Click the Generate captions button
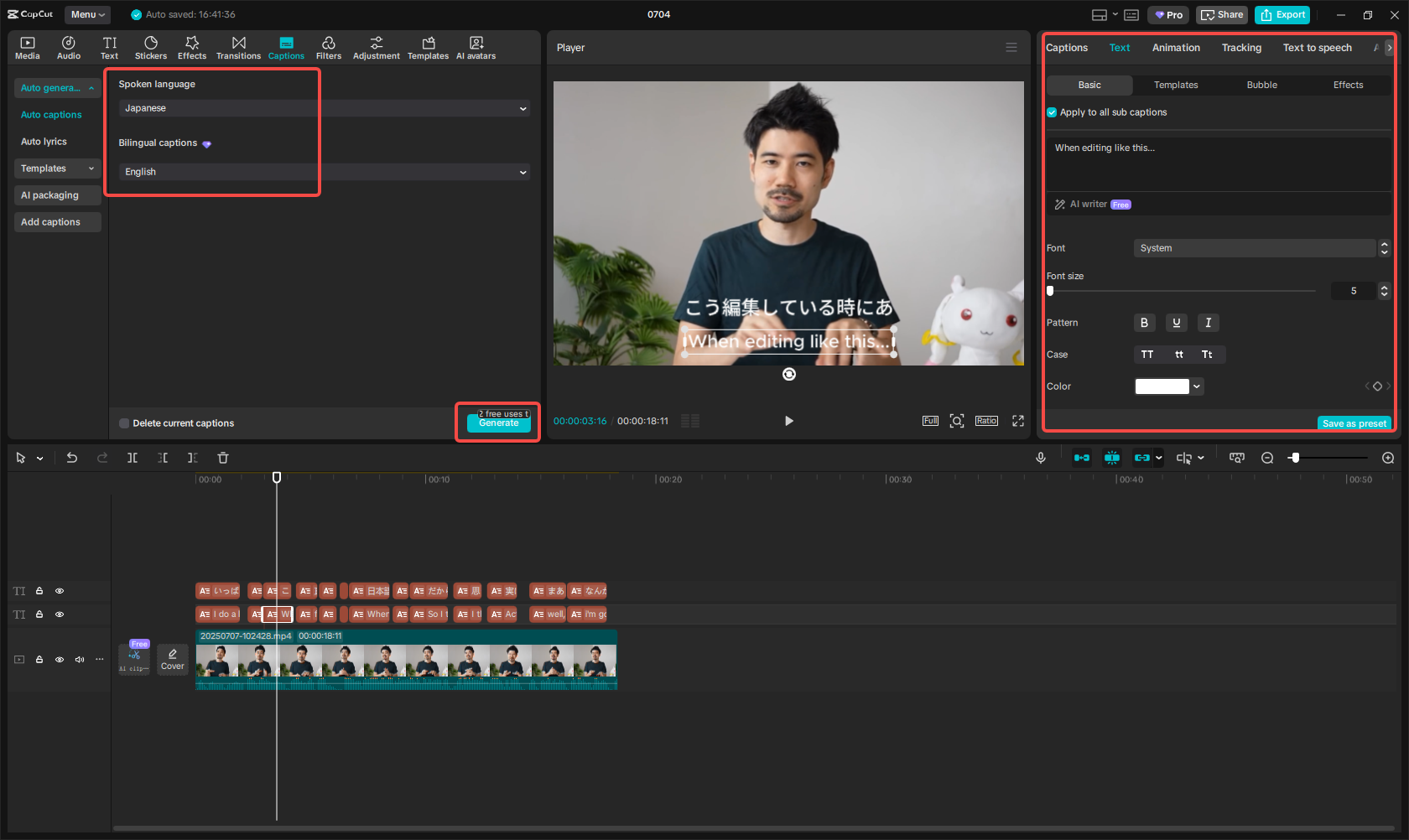Image resolution: width=1409 pixels, height=840 pixels. click(498, 423)
